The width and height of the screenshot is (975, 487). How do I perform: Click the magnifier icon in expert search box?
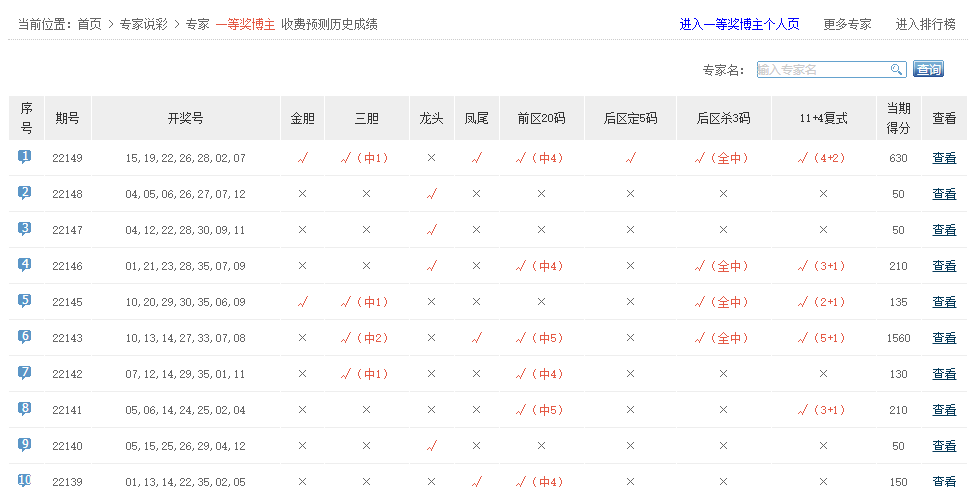[x=897, y=69]
